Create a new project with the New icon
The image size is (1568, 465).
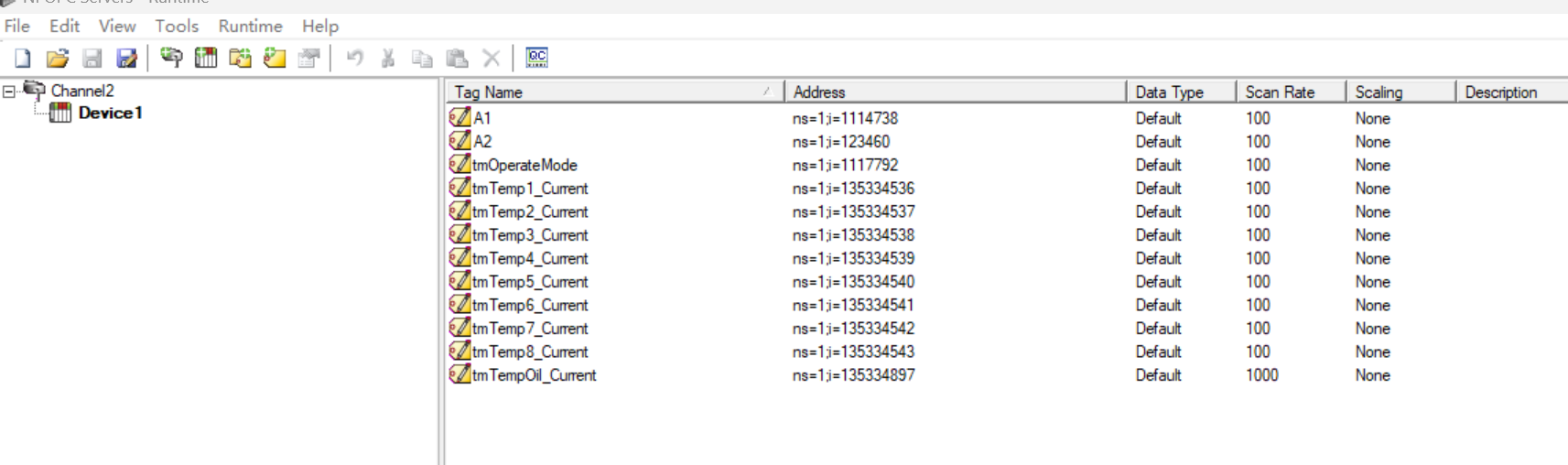click(22, 59)
